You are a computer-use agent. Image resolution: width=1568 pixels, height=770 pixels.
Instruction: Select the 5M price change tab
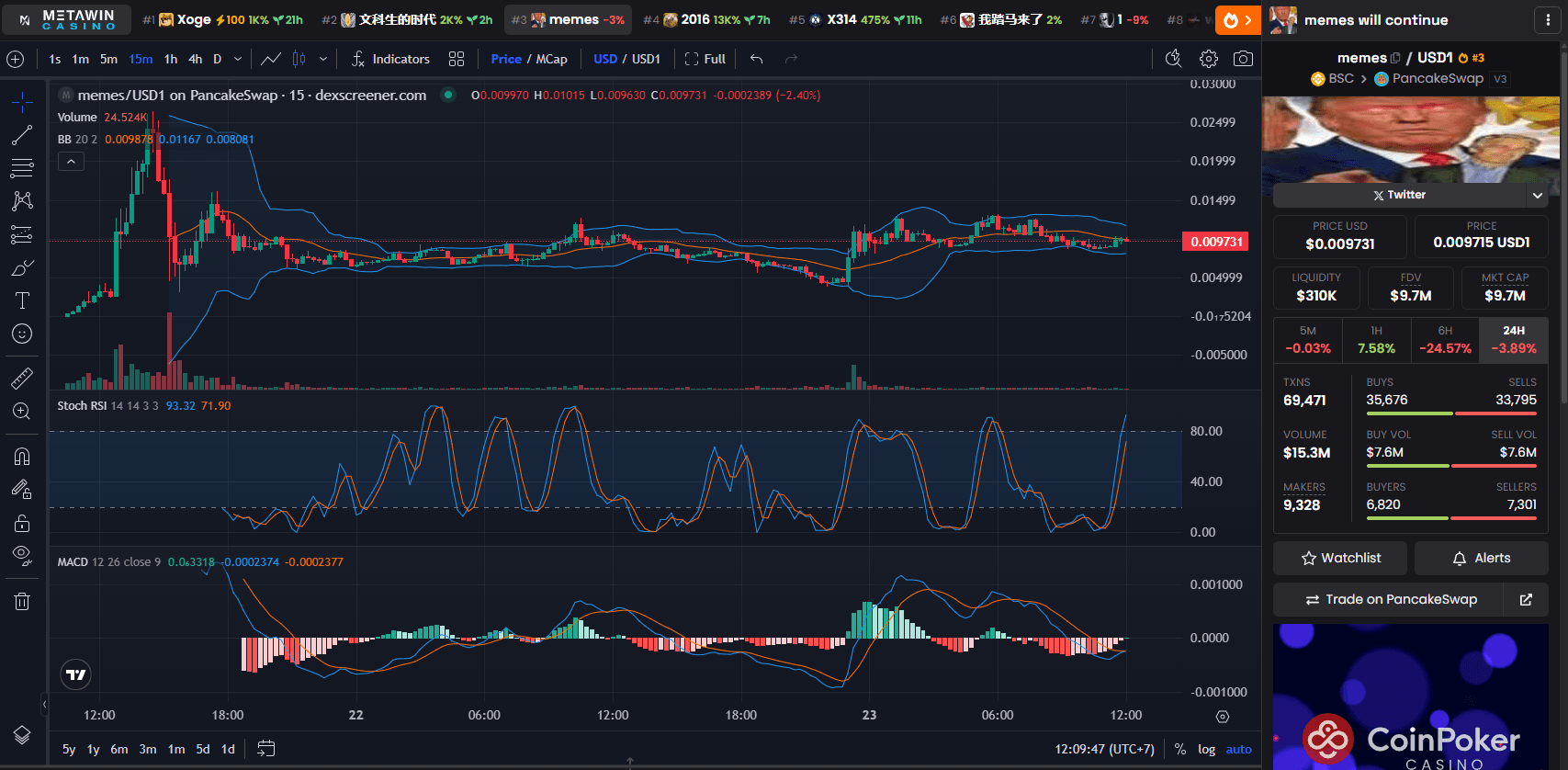coord(1307,340)
